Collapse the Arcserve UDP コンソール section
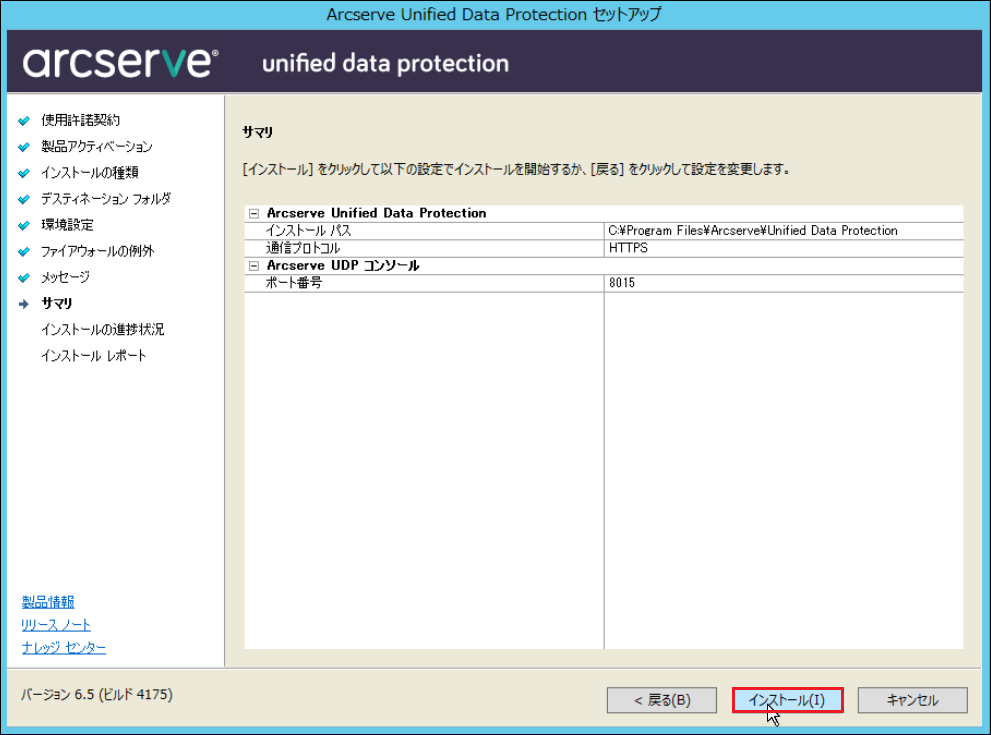991x735 pixels. (x=254, y=266)
